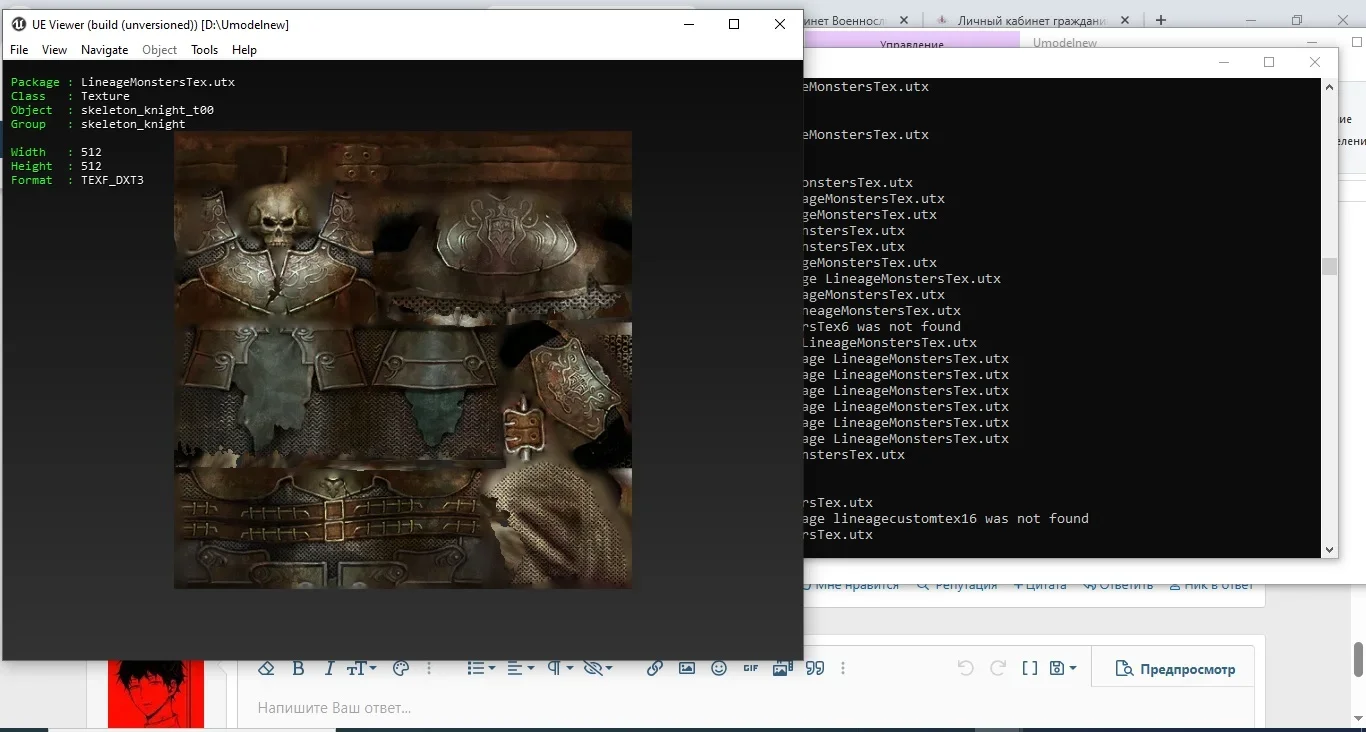Open the Object menu in UE Viewer

click(159, 50)
